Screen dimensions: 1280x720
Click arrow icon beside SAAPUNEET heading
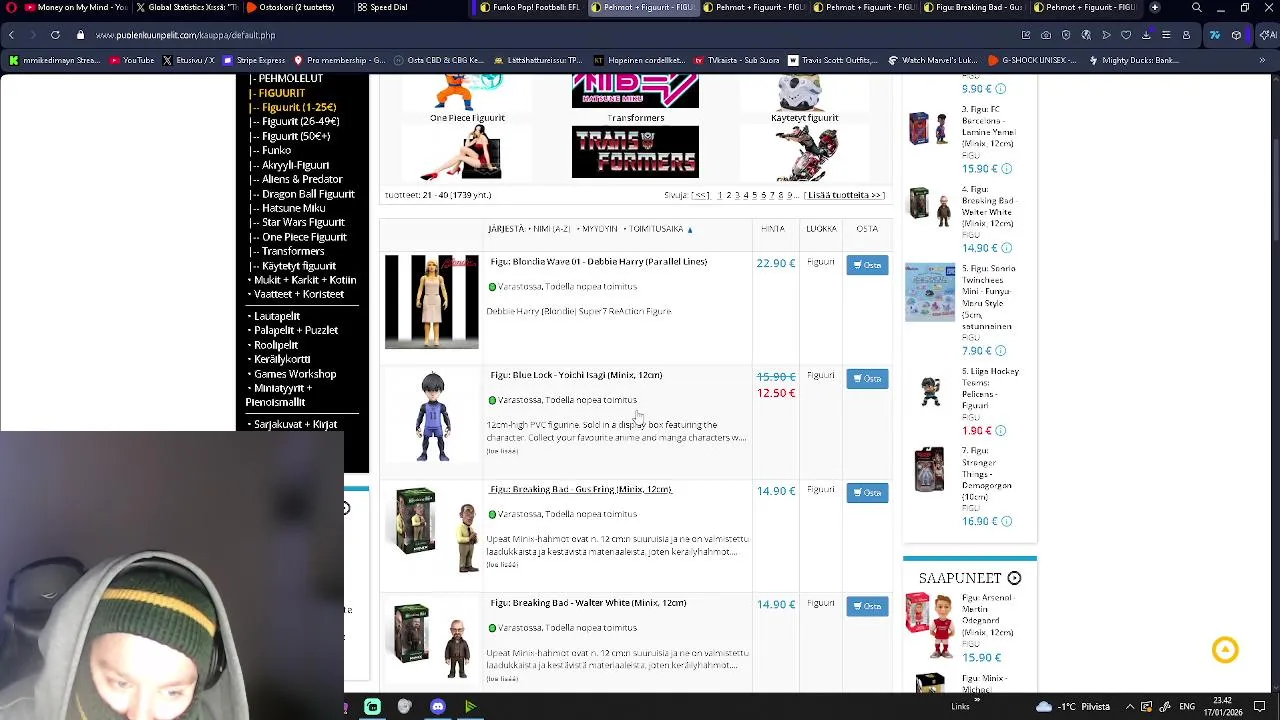tap(1014, 578)
